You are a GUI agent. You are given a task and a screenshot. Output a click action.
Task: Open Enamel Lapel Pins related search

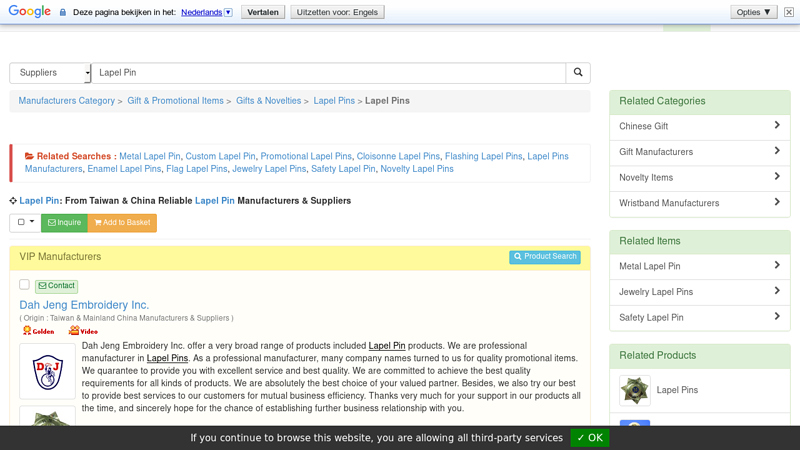[x=124, y=169]
